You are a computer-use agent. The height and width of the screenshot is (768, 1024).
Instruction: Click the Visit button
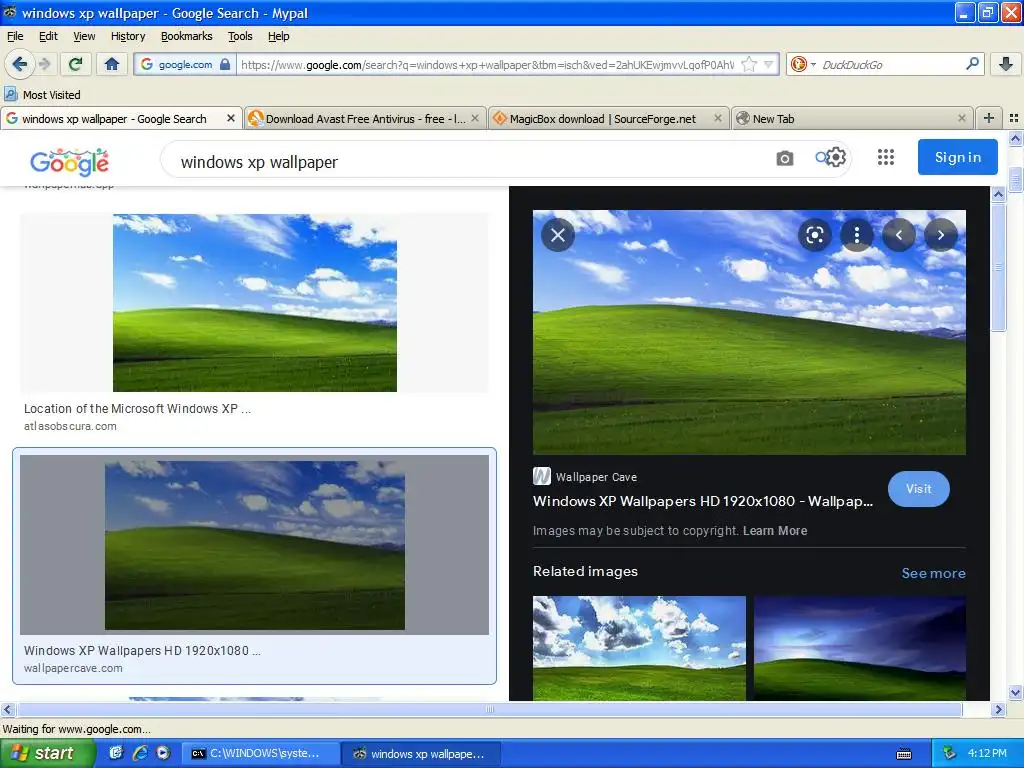pyautogui.click(x=918, y=488)
